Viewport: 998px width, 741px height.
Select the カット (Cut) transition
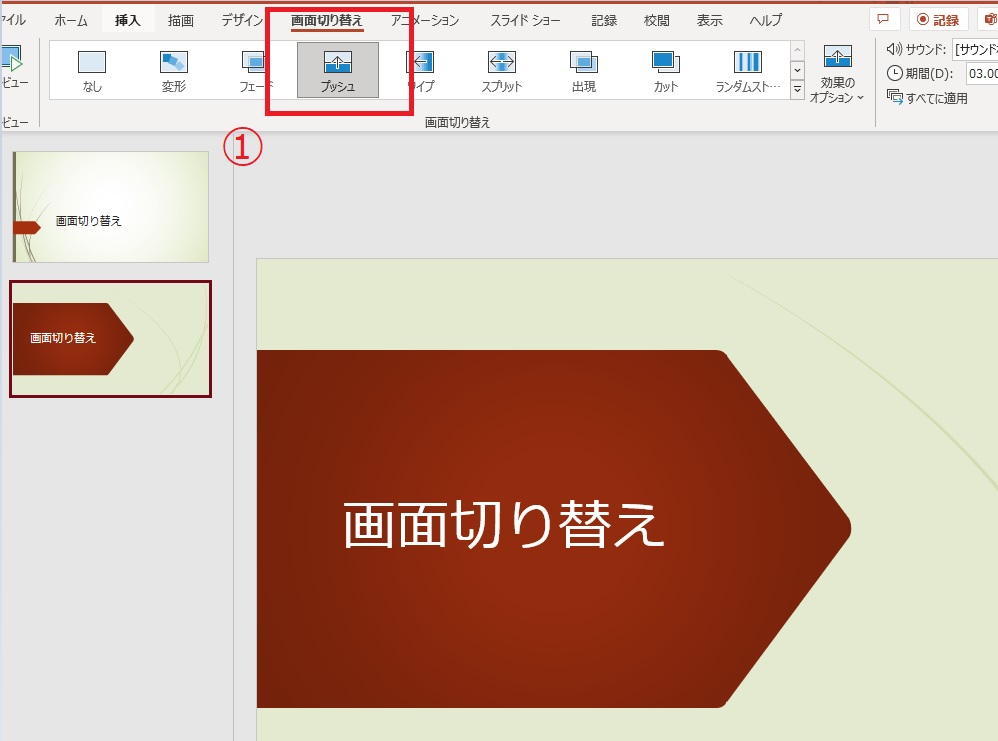(x=666, y=70)
